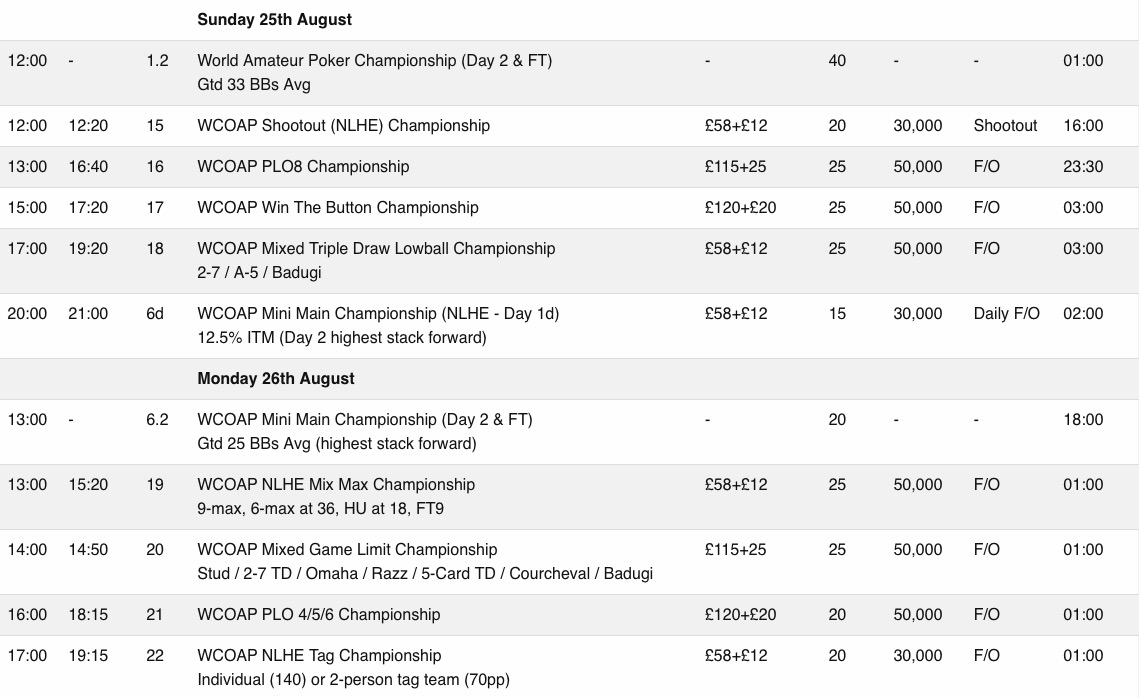
Task: Click the Sunday 25th August heading
Action: pos(275,20)
